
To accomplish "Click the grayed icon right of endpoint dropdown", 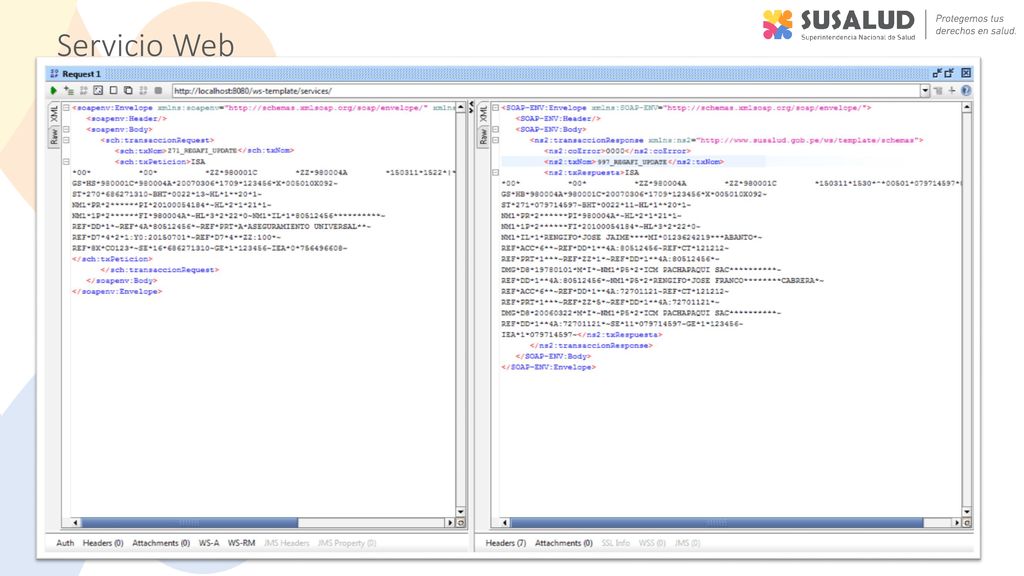I will (x=938, y=91).
